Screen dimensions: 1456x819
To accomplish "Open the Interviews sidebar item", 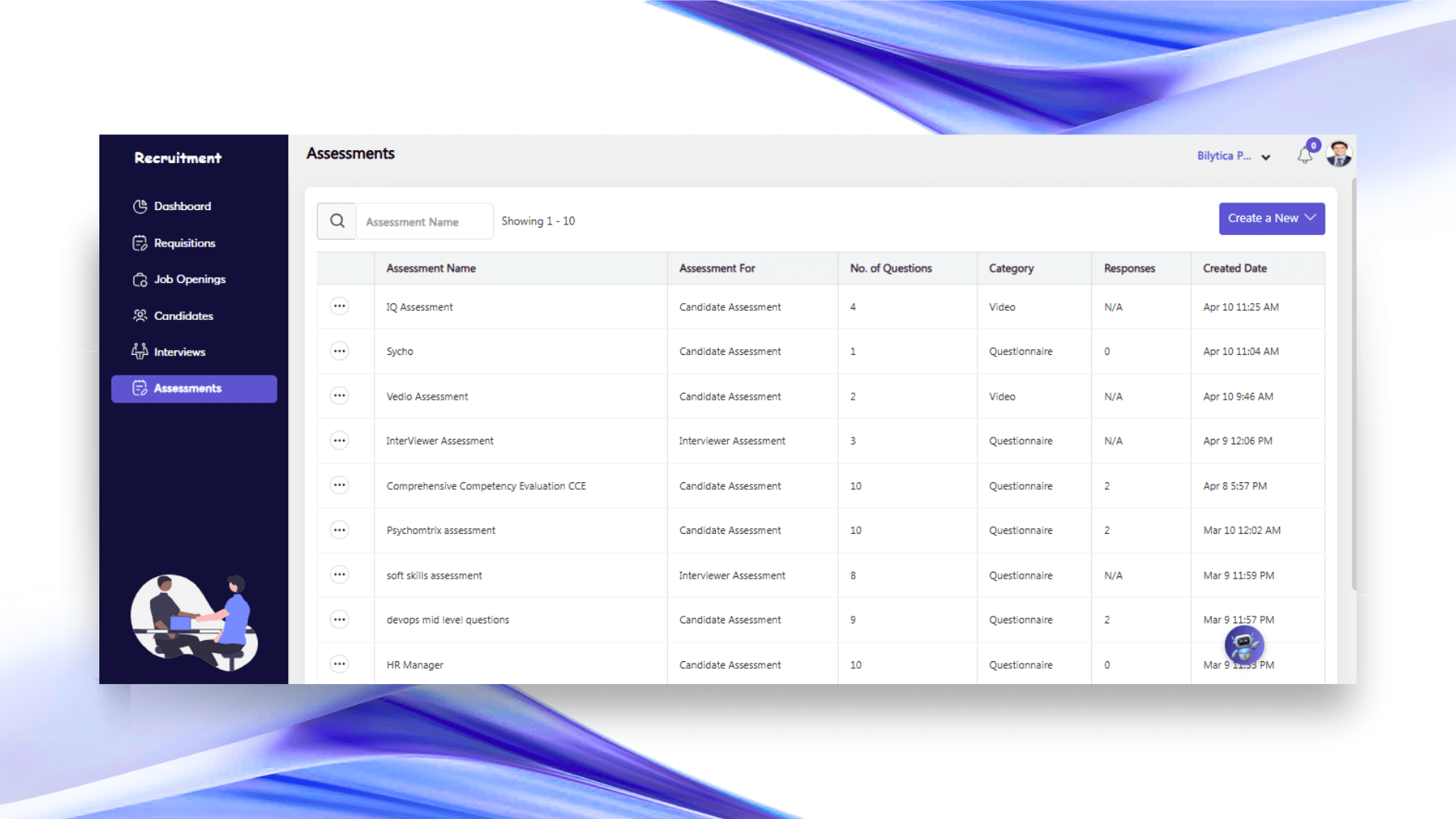I will [x=179, y=352].
